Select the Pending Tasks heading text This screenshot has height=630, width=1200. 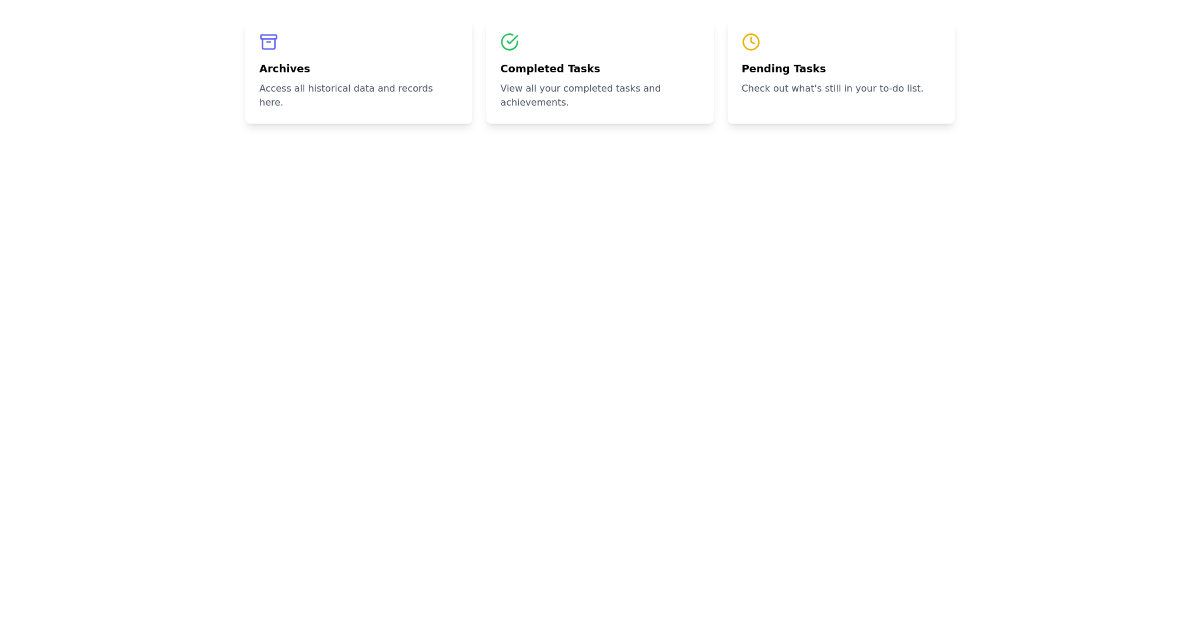coord(783,68)
